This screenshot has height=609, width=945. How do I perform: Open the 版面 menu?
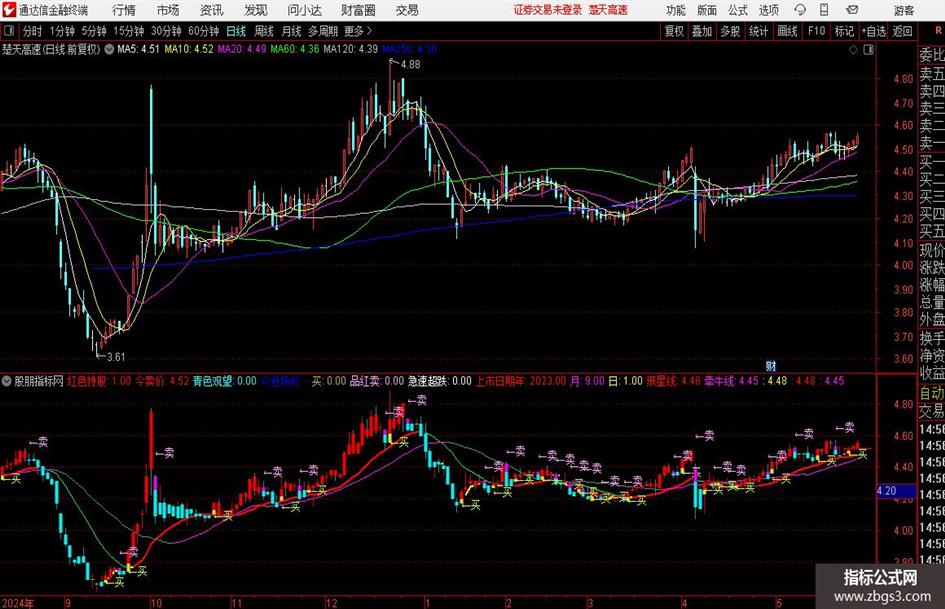707,10
